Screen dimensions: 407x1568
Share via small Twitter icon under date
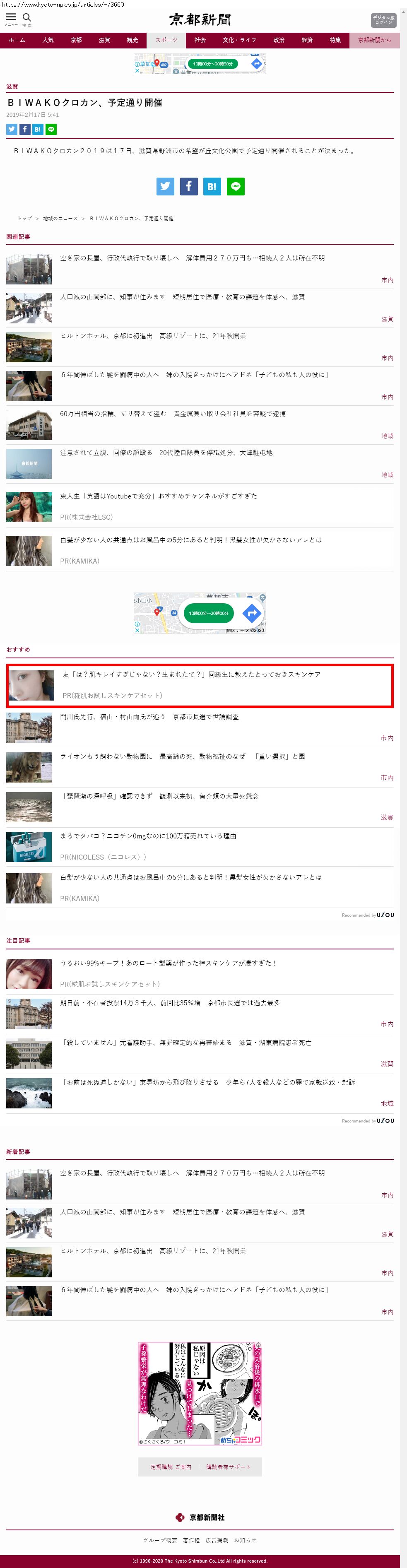pos(12,129)
